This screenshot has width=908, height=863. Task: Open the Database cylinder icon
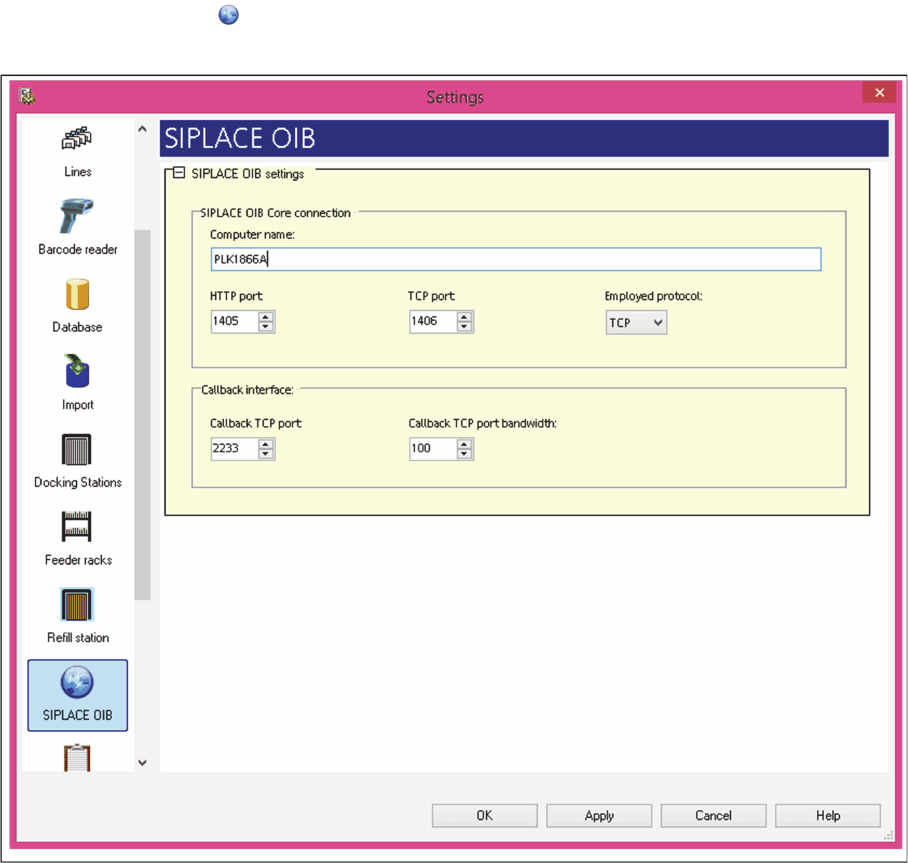tap(77, 294)
